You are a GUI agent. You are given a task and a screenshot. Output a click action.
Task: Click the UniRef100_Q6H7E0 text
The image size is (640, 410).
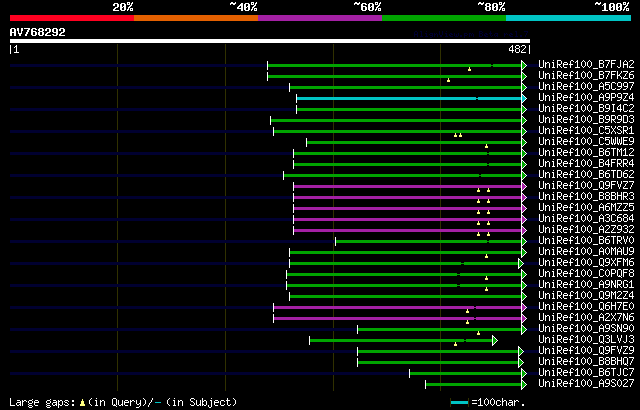click(x=586, y=307)
